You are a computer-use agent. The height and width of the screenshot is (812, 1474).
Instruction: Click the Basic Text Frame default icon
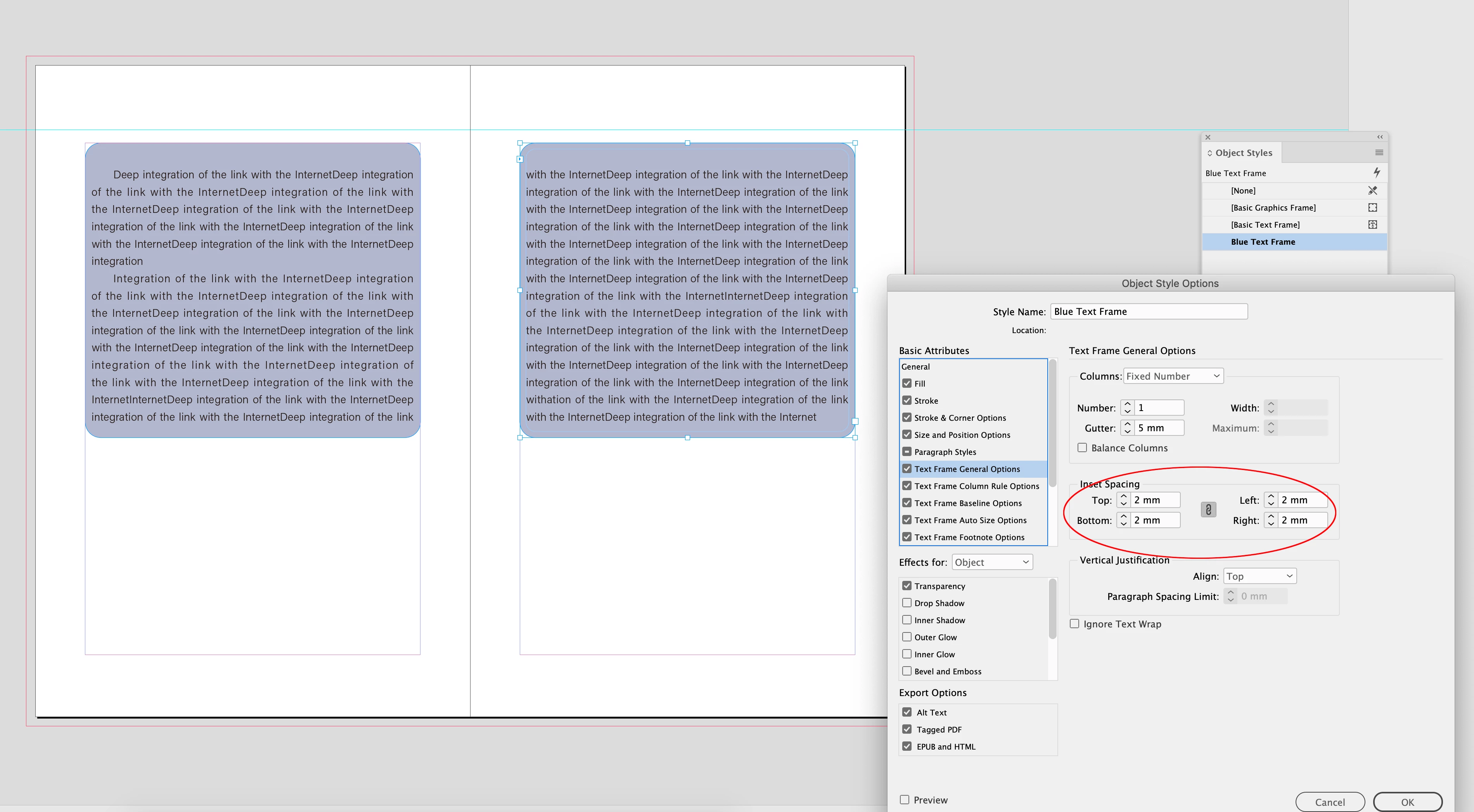coord(1372,225)
